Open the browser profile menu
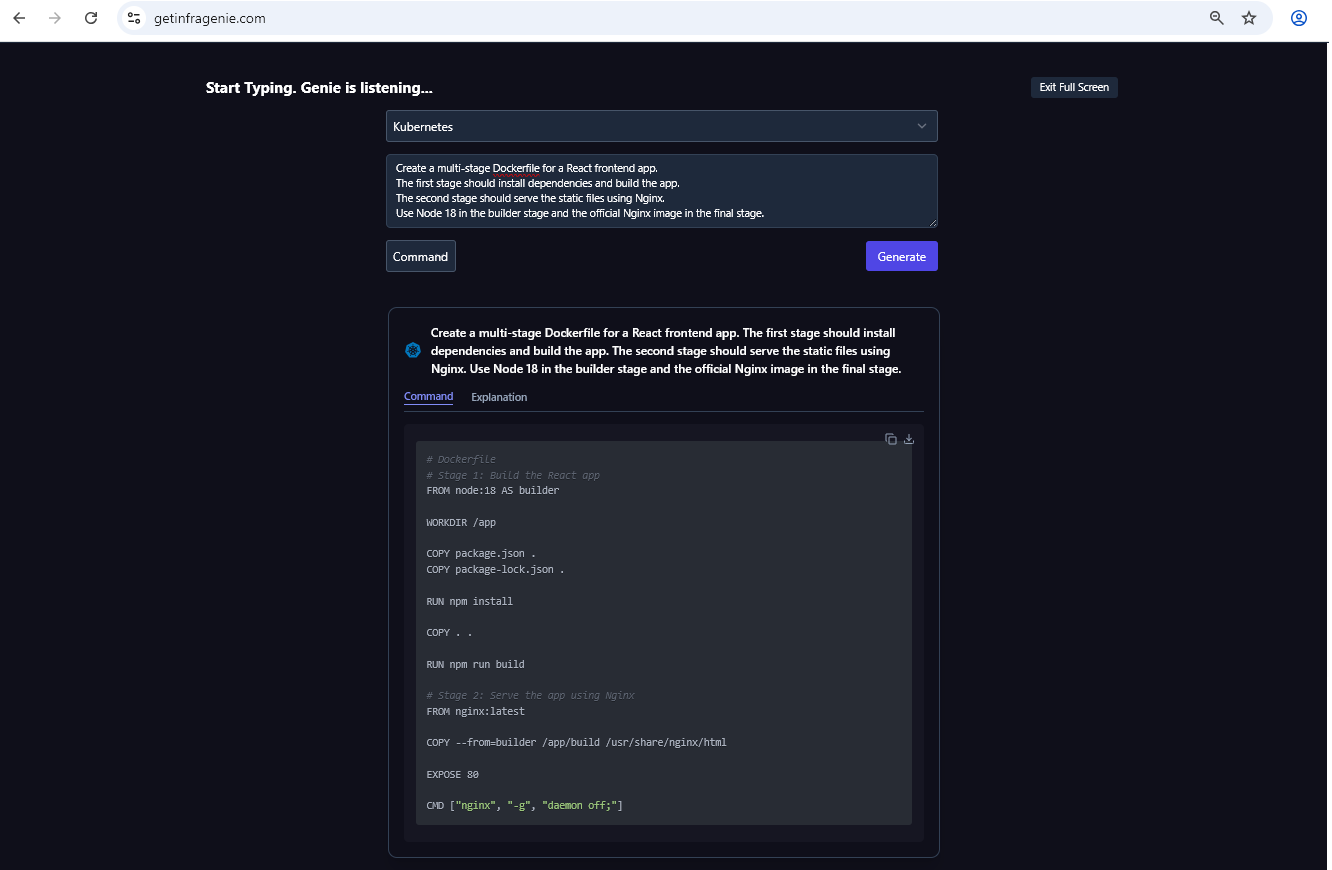 1299,18
